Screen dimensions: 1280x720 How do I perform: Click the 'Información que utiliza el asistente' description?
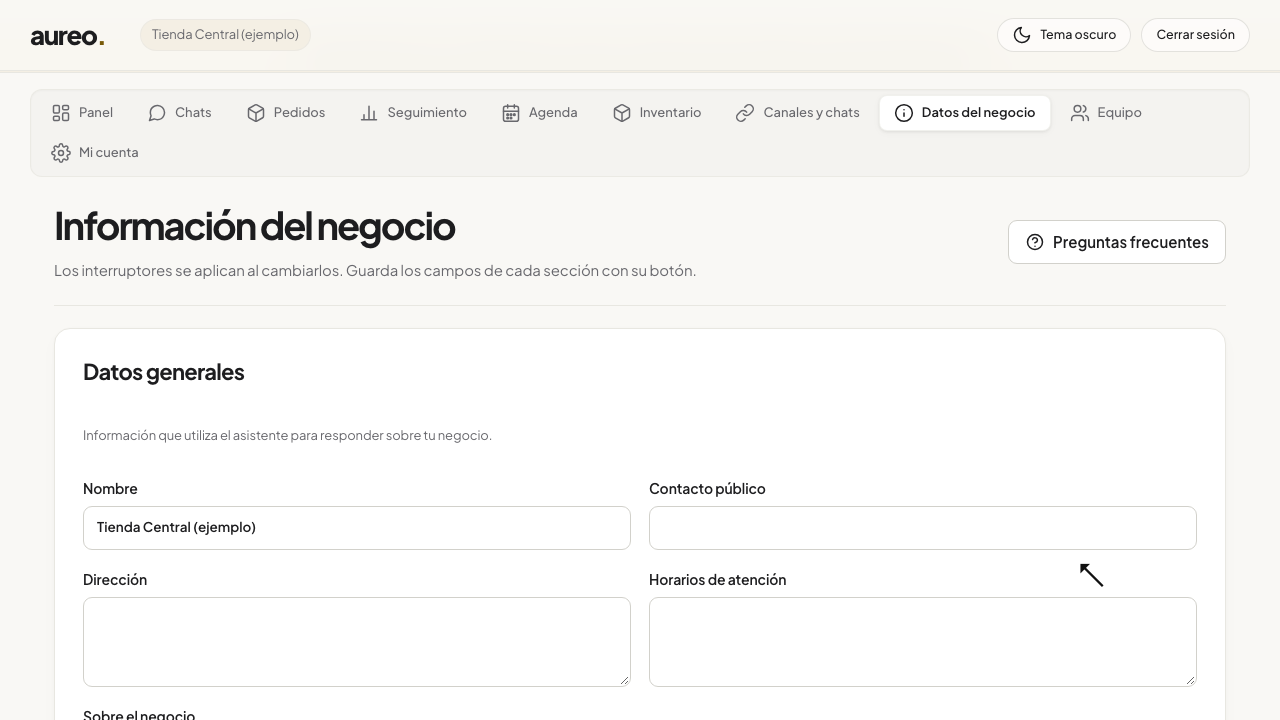coord(288,435)
